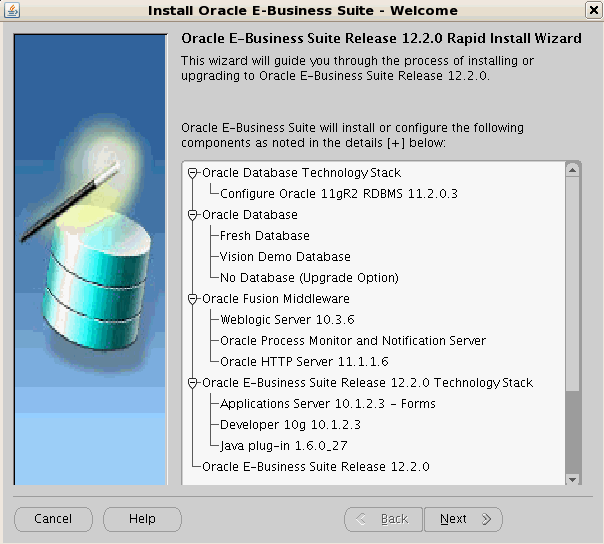Select Java plug-in 1.6.0_27 entry
The width and height of the screenshot is (604, 544).
[x=284, y=446]
